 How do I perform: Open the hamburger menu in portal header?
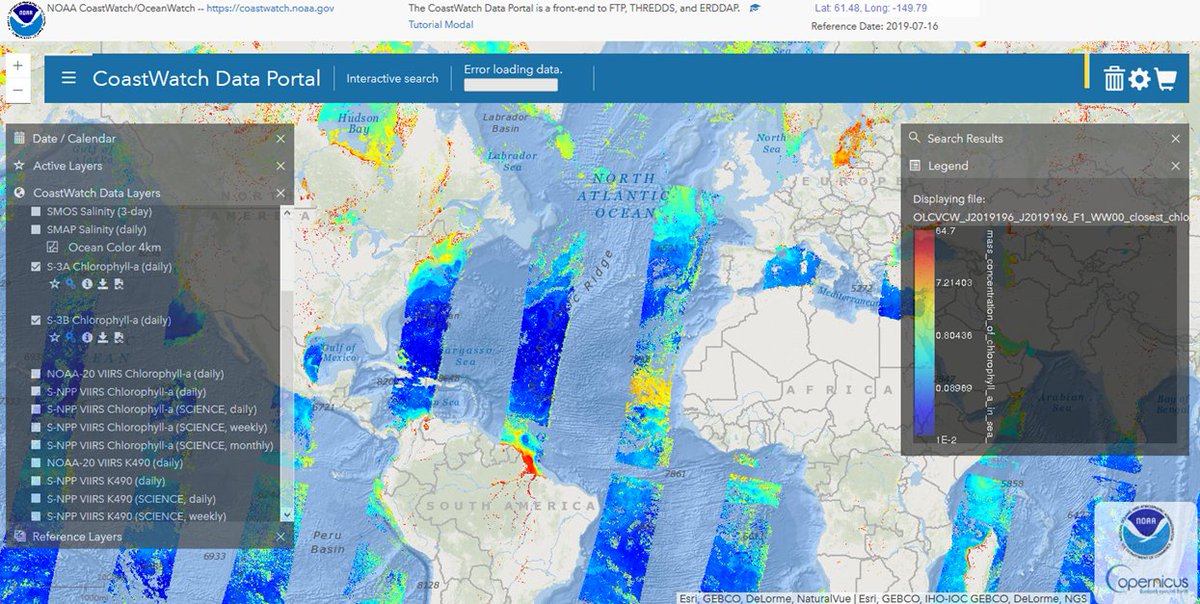coord(68,78)
